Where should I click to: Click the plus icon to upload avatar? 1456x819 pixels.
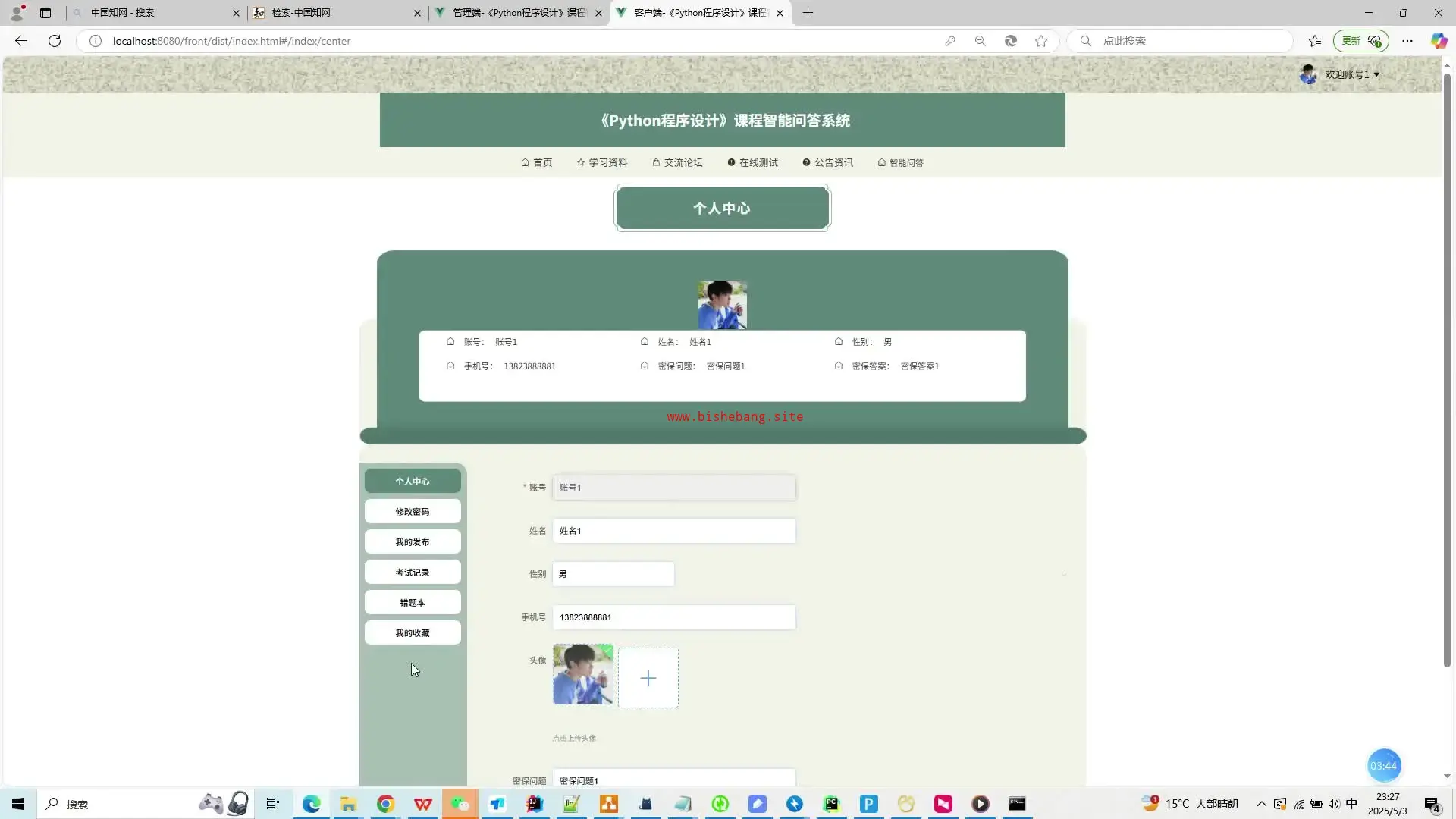tap(648, 678)
